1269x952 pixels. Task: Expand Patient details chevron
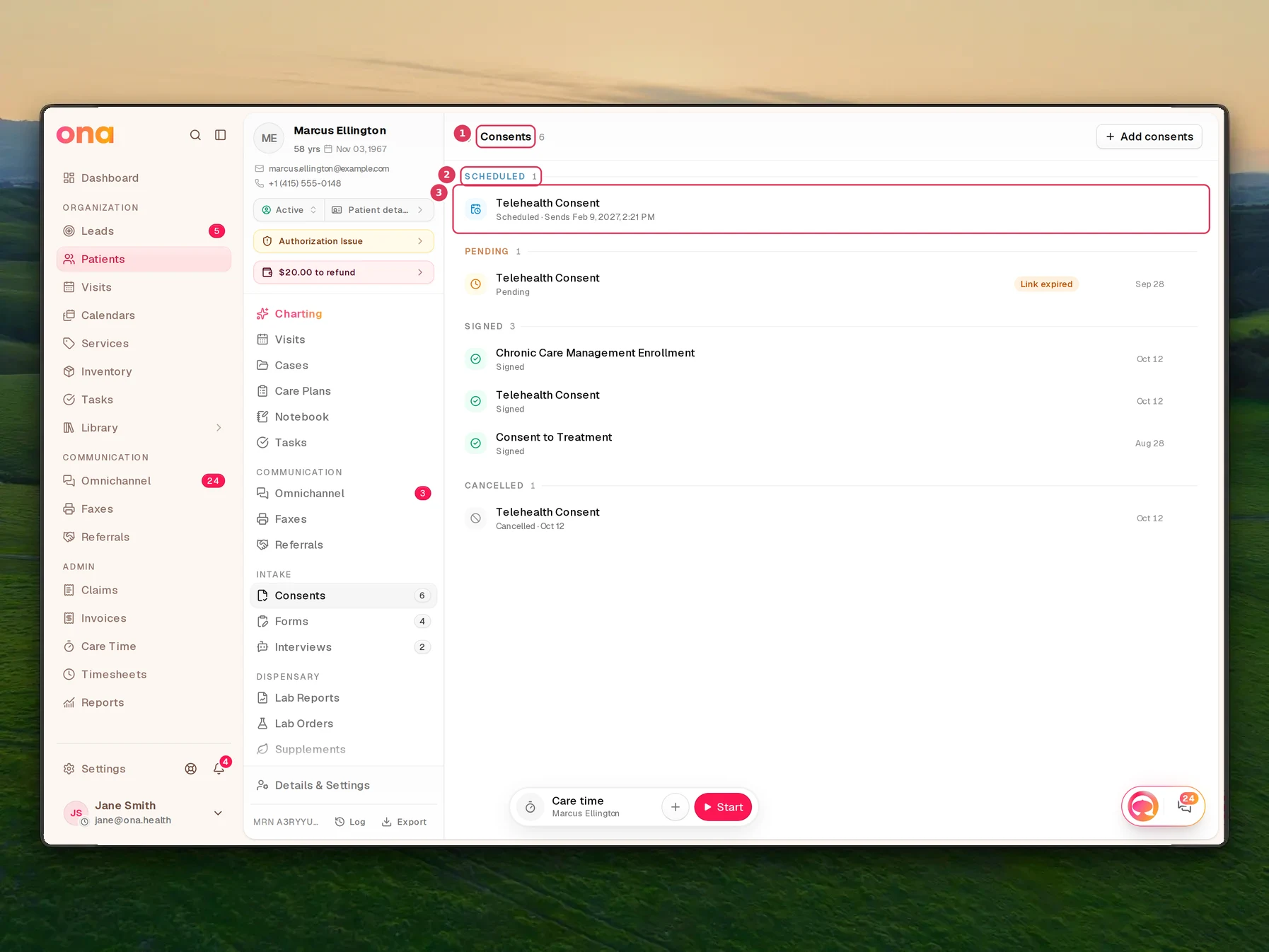coord(420,210)
